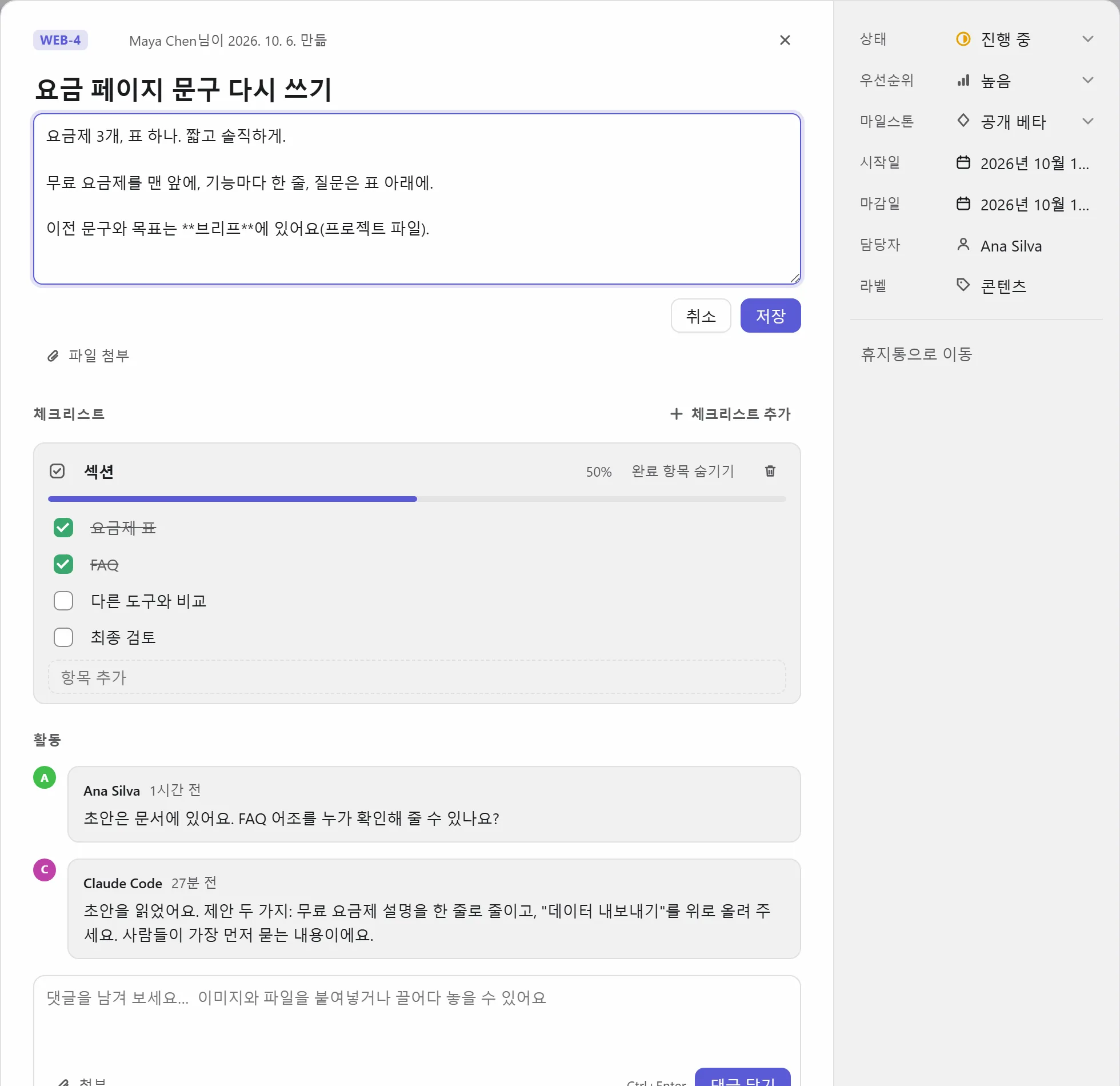Click the 50% checklist progress text
Viewport: 1120px width, 1086px height.
[x=598, y=472]
